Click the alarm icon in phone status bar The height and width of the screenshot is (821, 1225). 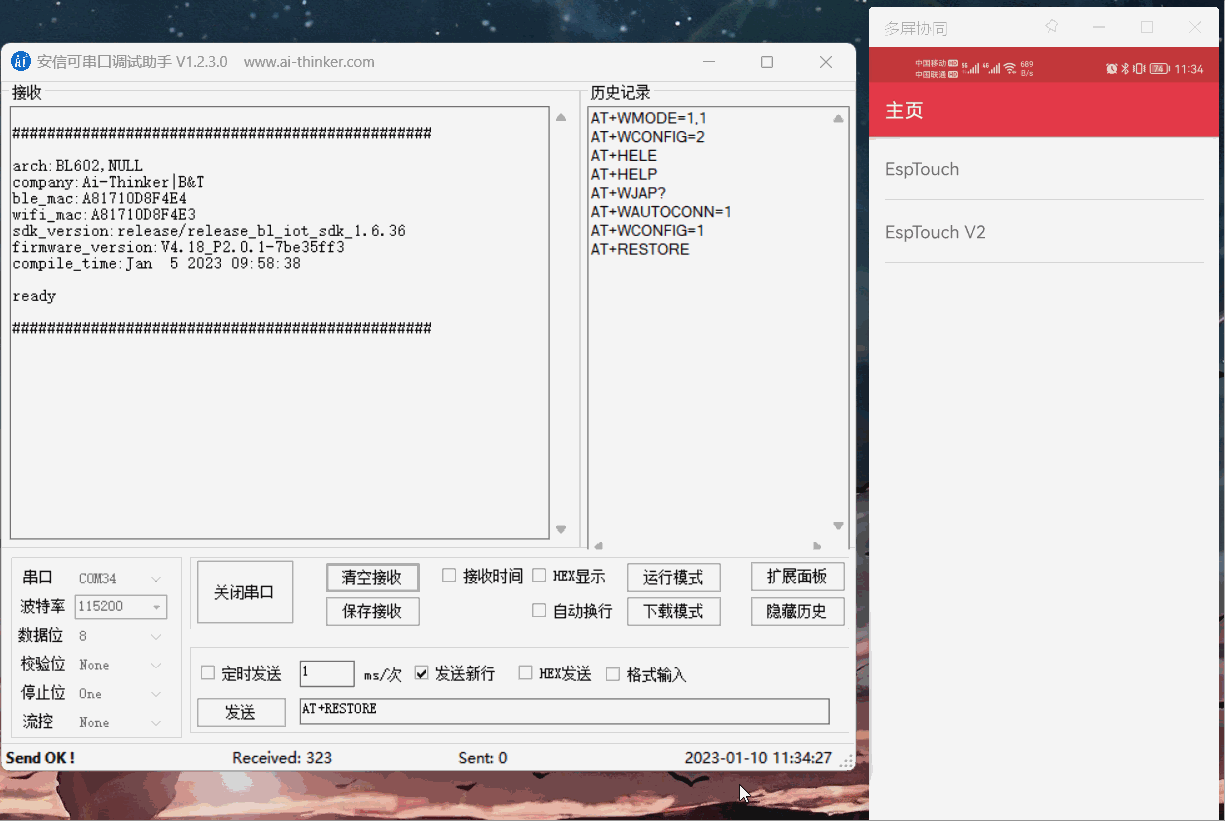point(1111,69)
